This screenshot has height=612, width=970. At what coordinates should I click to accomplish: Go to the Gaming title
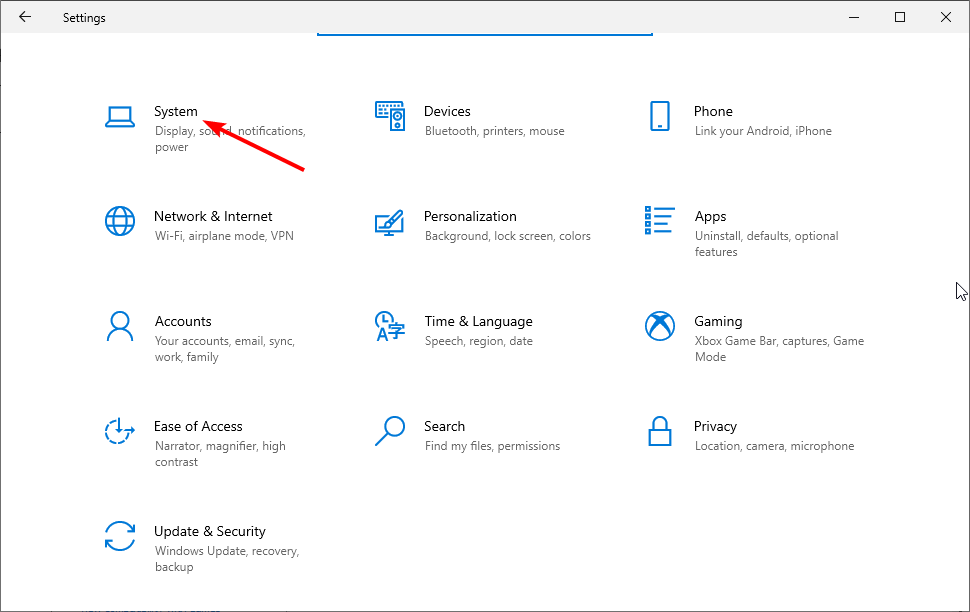coord(718,321)
